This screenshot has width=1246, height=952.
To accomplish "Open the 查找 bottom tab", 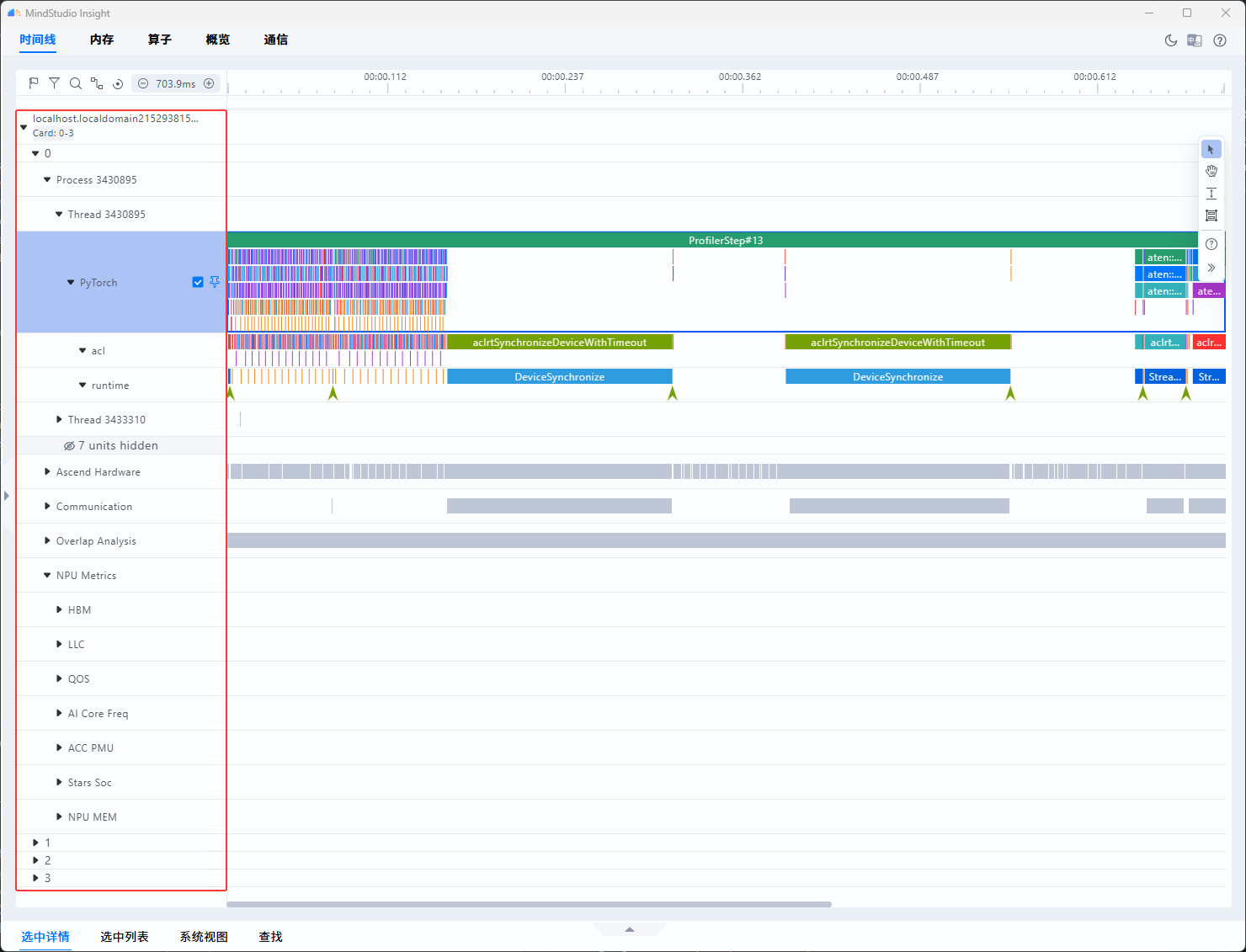I will (270, 937).
